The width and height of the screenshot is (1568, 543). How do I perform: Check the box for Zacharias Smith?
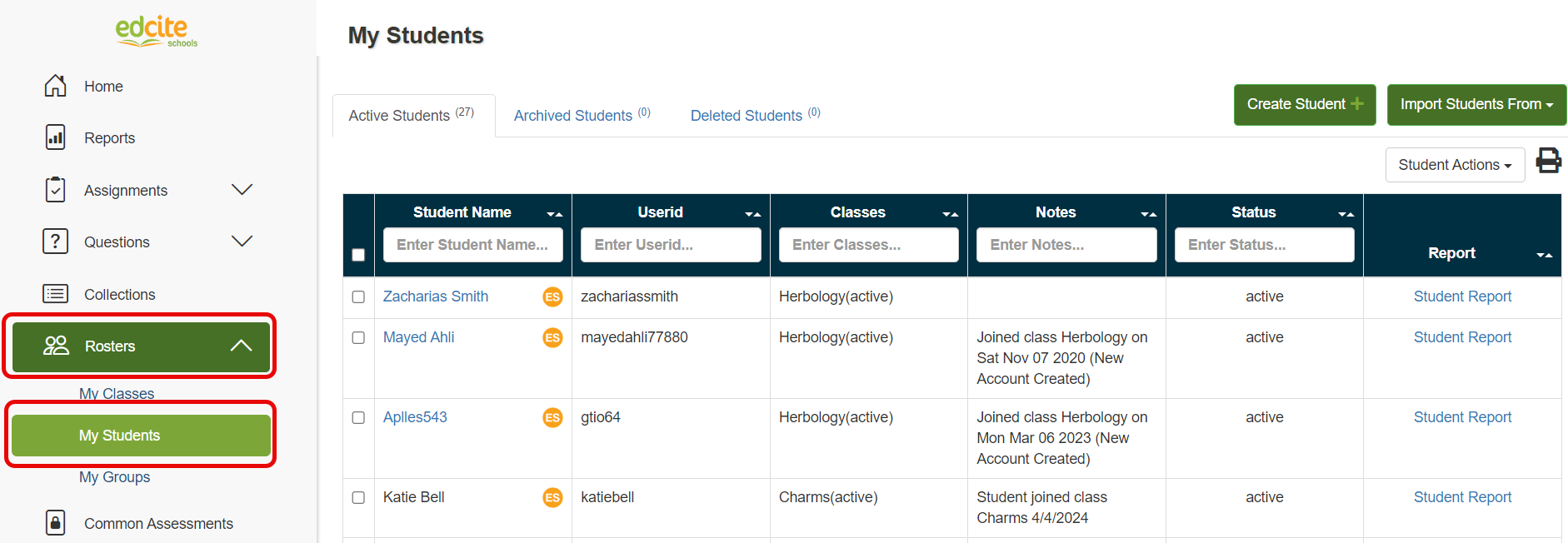click(358, 297)
